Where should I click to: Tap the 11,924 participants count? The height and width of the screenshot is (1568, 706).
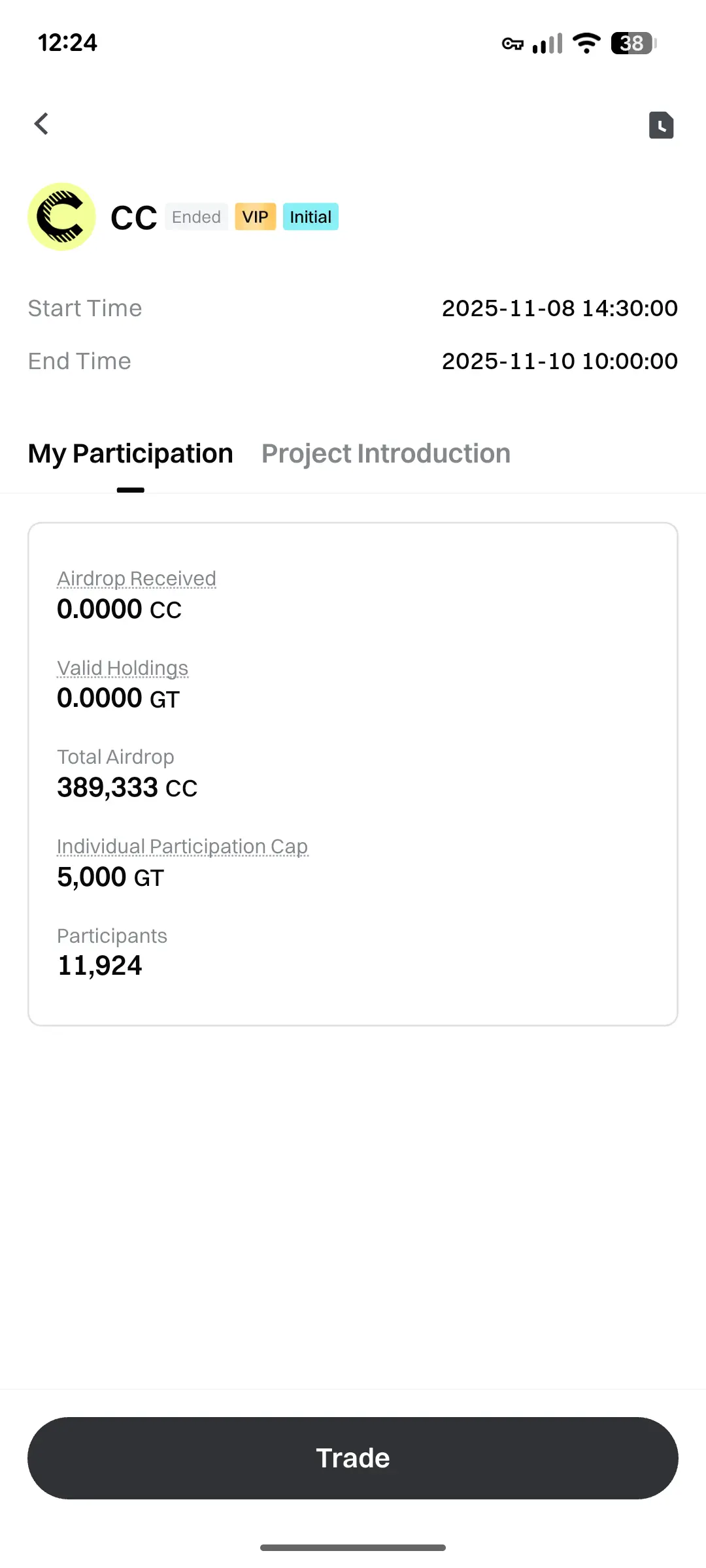click(x=100, y=966)
